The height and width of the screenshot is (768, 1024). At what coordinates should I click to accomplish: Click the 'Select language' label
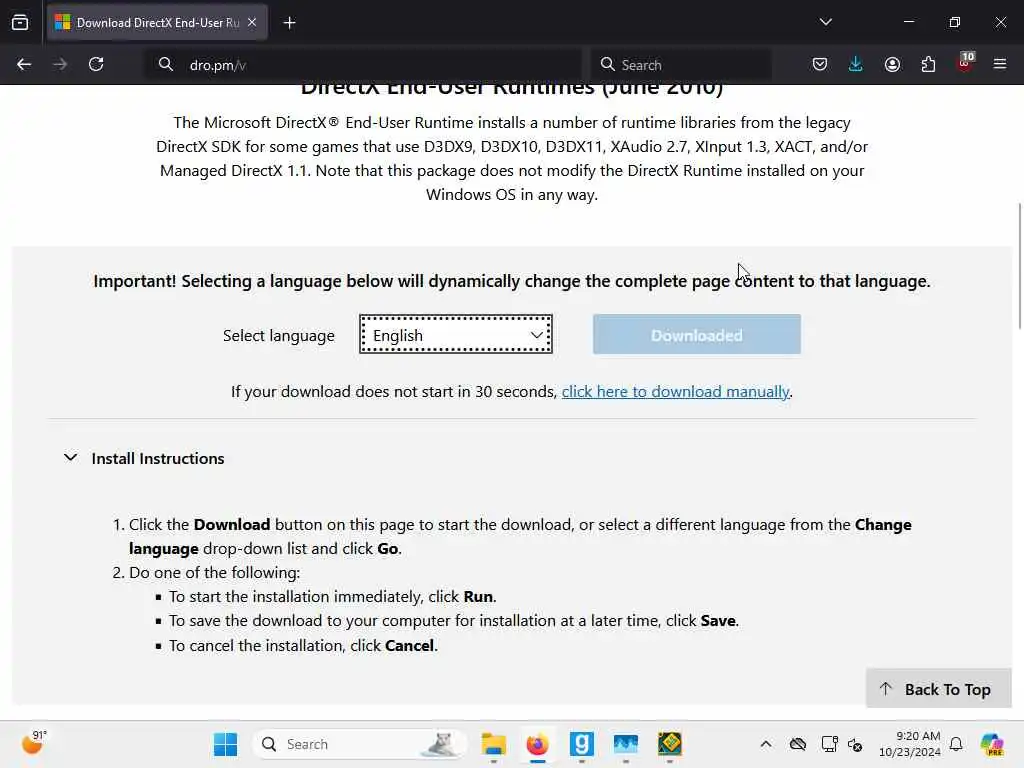278,335
